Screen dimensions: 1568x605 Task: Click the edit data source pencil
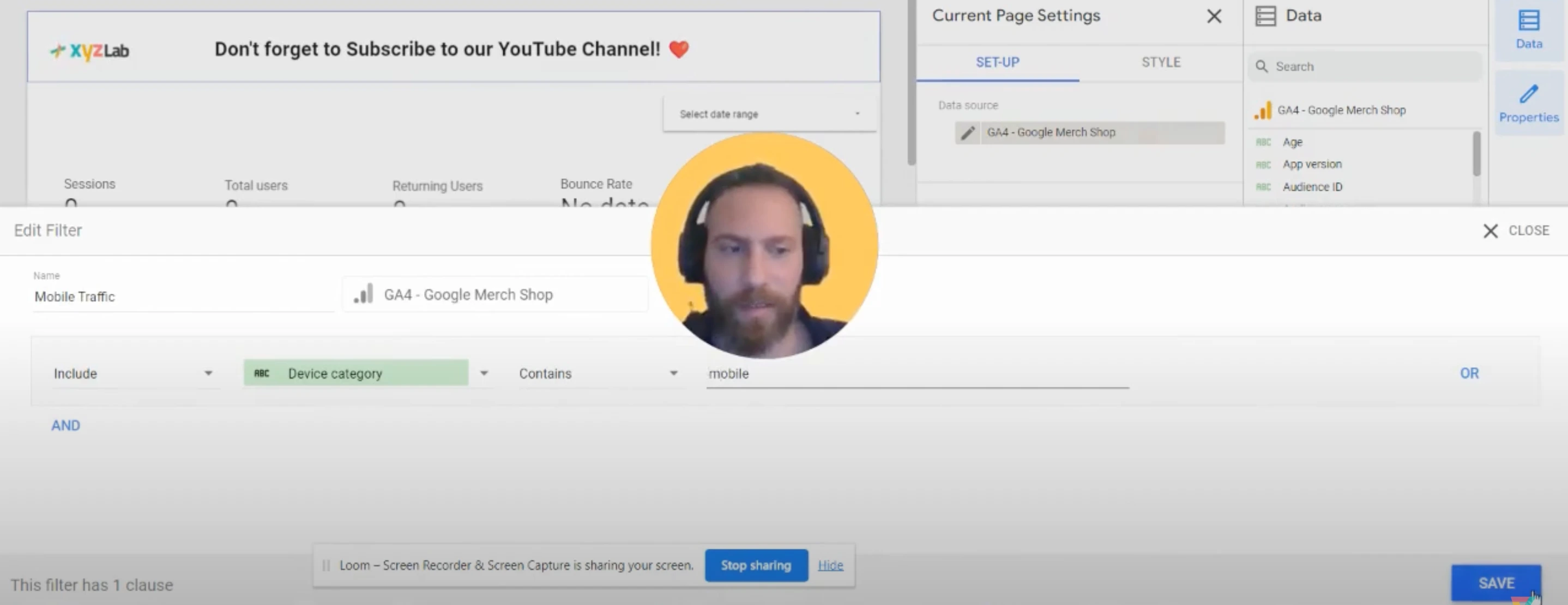[x=968, y=132]
